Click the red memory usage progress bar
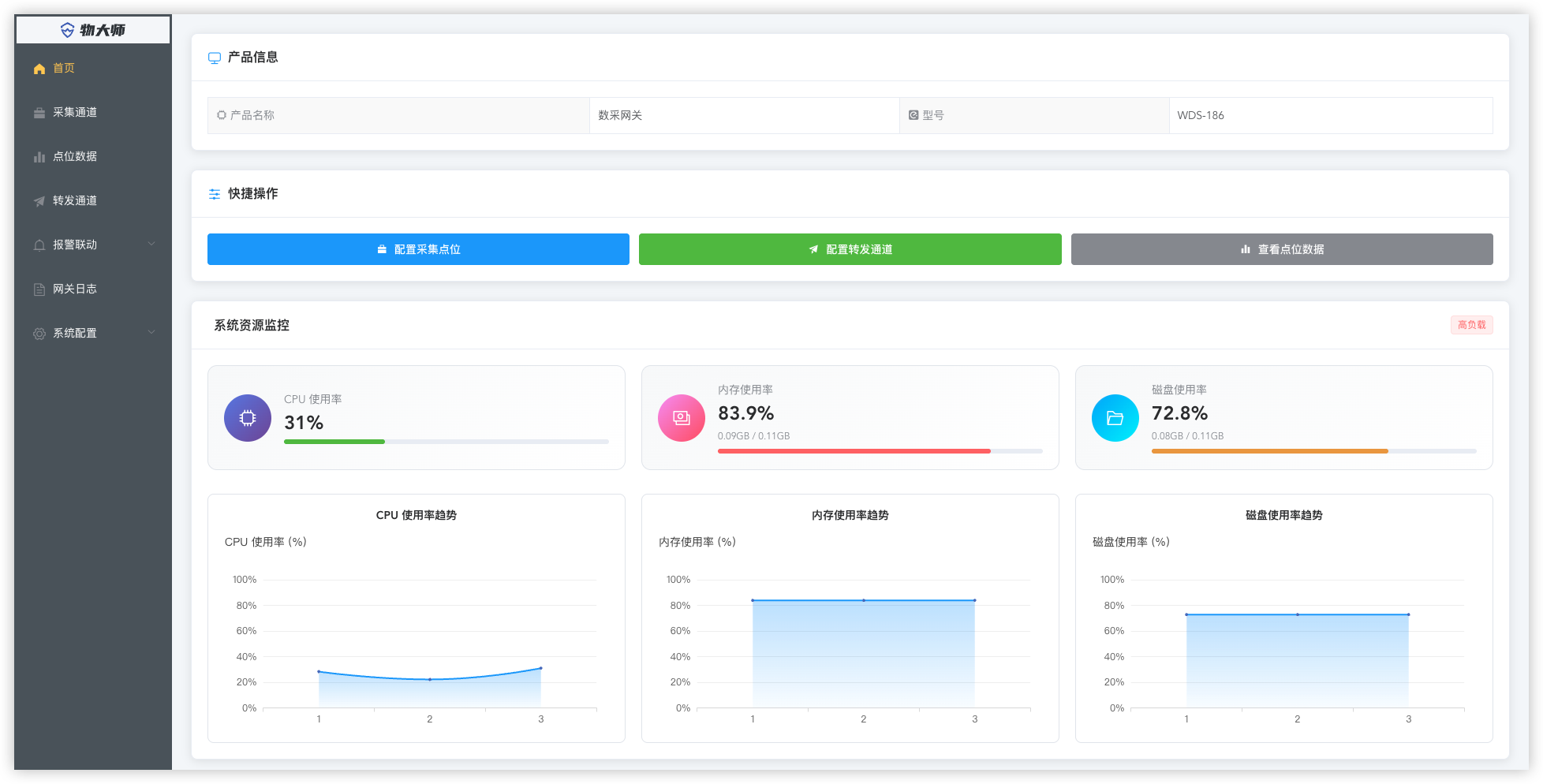Image resolution: width=1543 pixels, height=784 pixels. [x=854, y=451]
